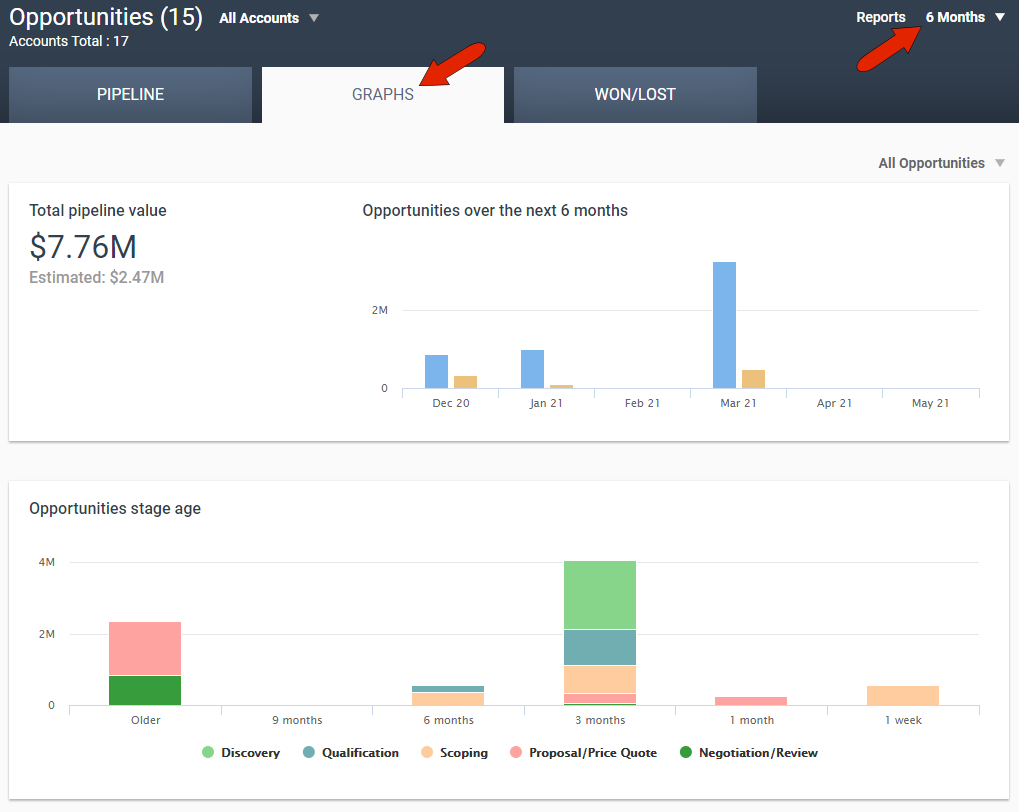Select the orange Mar 21 bar
This screenshot has height=812, width=1019.
point(753,379)
